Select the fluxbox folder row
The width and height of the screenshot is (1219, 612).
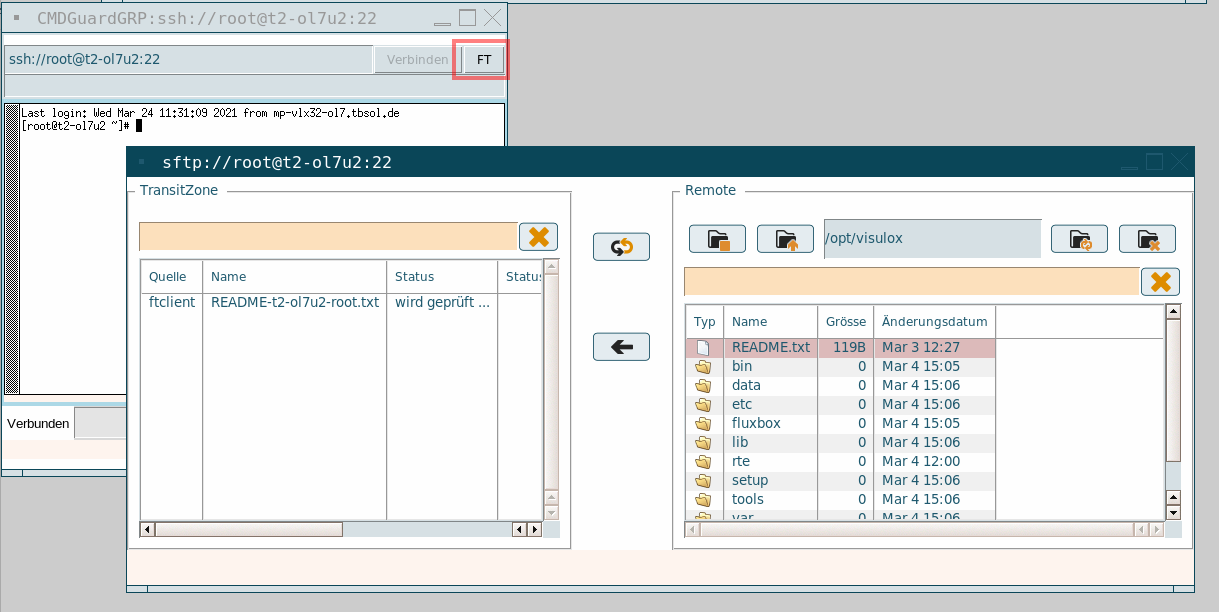(x=756, y=423)
